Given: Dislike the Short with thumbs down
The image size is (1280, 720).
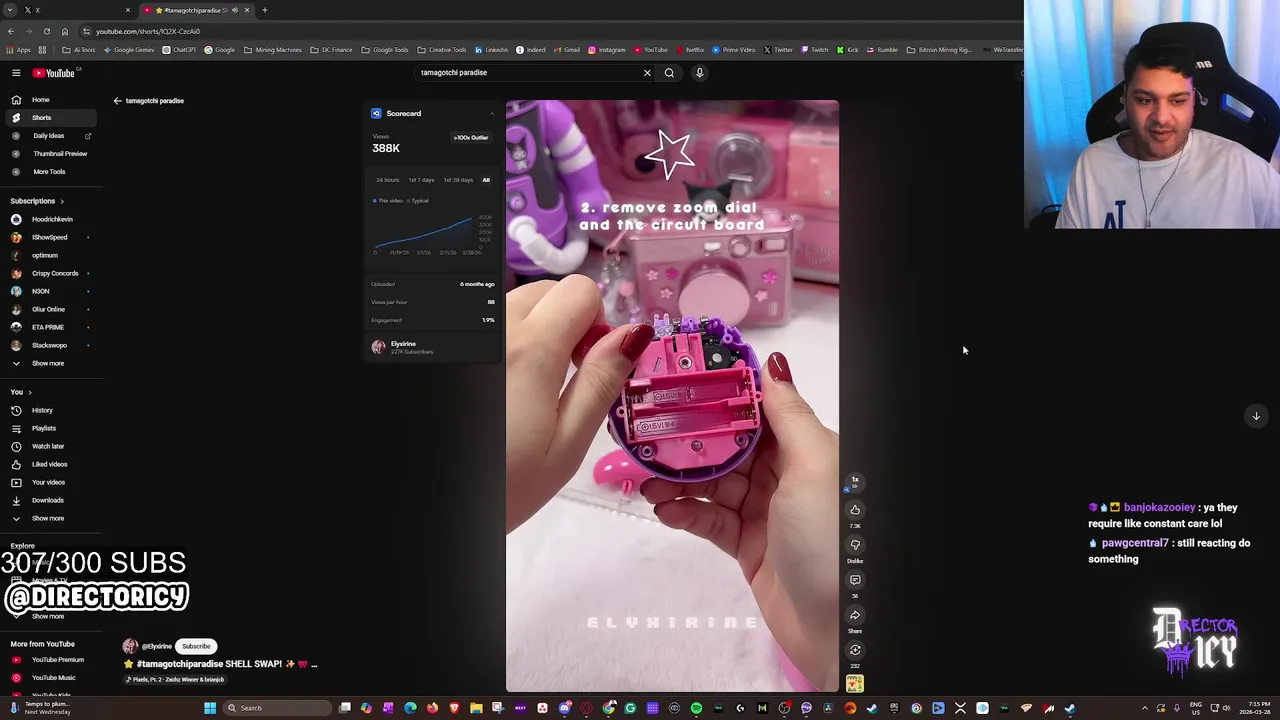Looking at the screenshot, I should click(x=855, y=545).
